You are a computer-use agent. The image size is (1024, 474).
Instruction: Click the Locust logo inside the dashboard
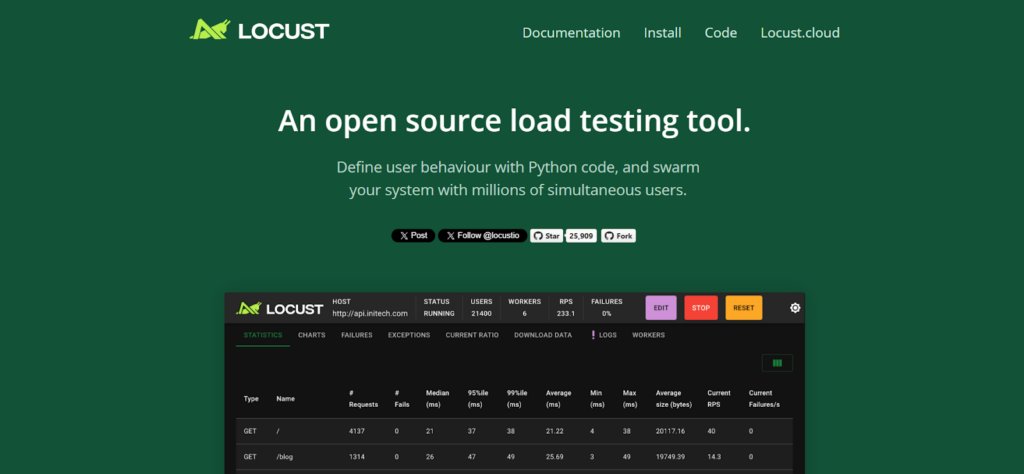[x=280, y=308]
